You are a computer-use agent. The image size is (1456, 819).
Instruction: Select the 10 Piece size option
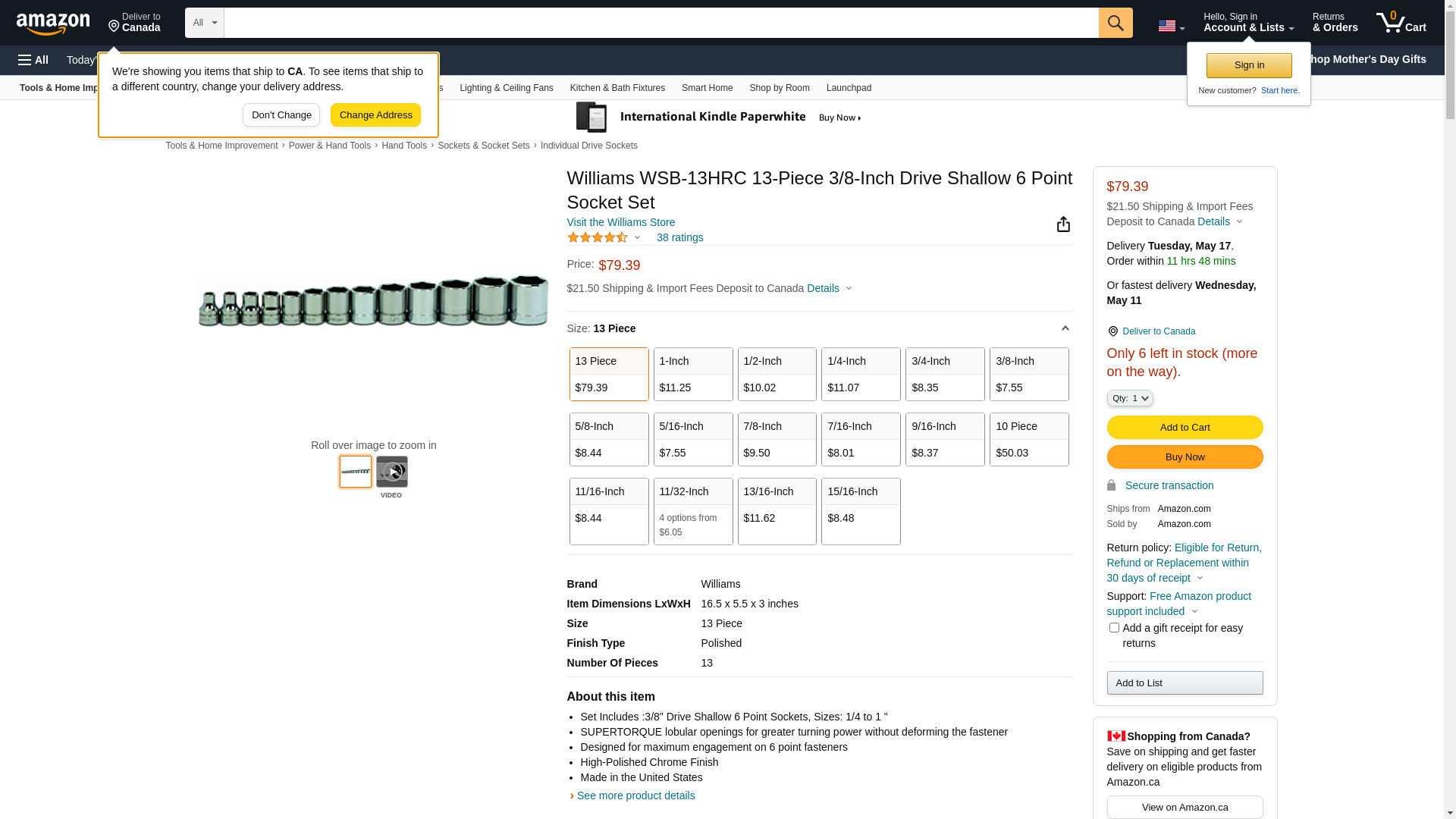(x=1029, y=439)
